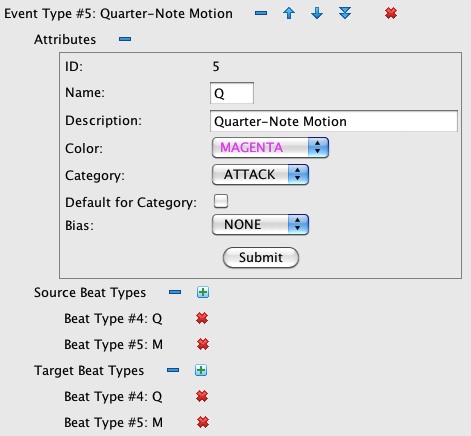Add a new Source Beat Type
The image size is (471, 436).
click(x=203, y=292)
